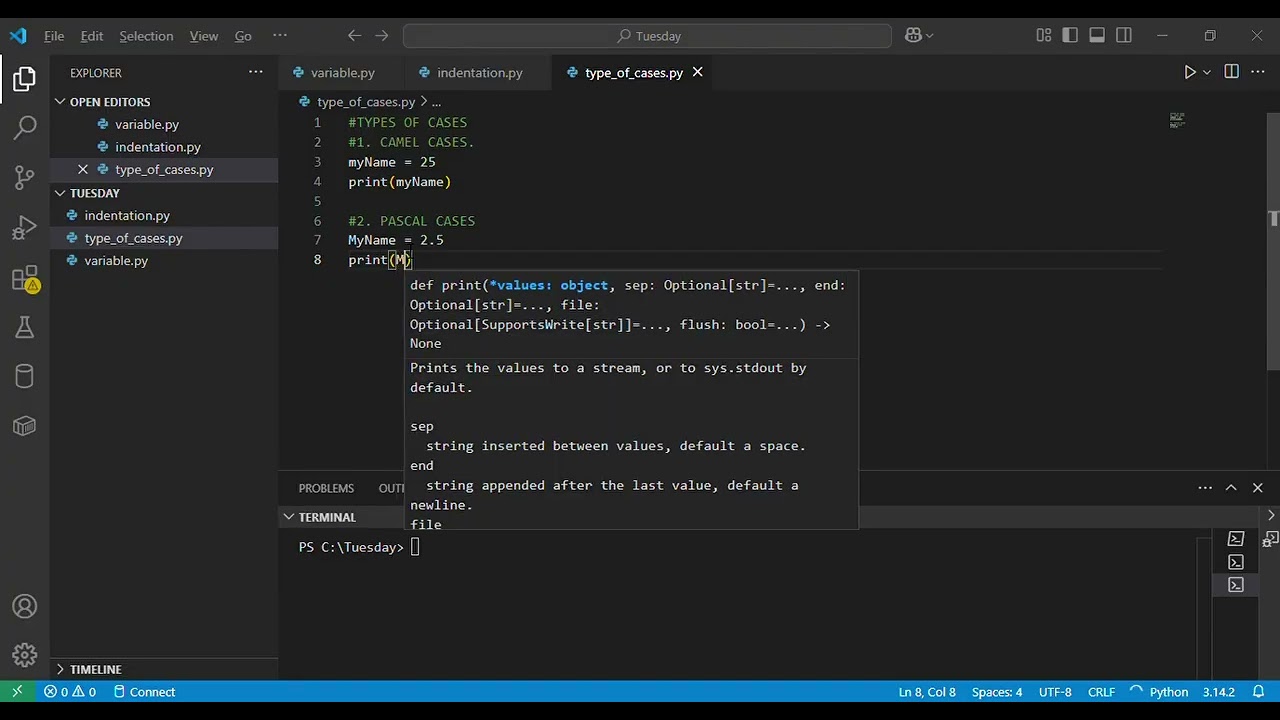The width and height of the screenshot is (1280, 720).
Task: Open the Source Control view
Action: coord(25,178)
